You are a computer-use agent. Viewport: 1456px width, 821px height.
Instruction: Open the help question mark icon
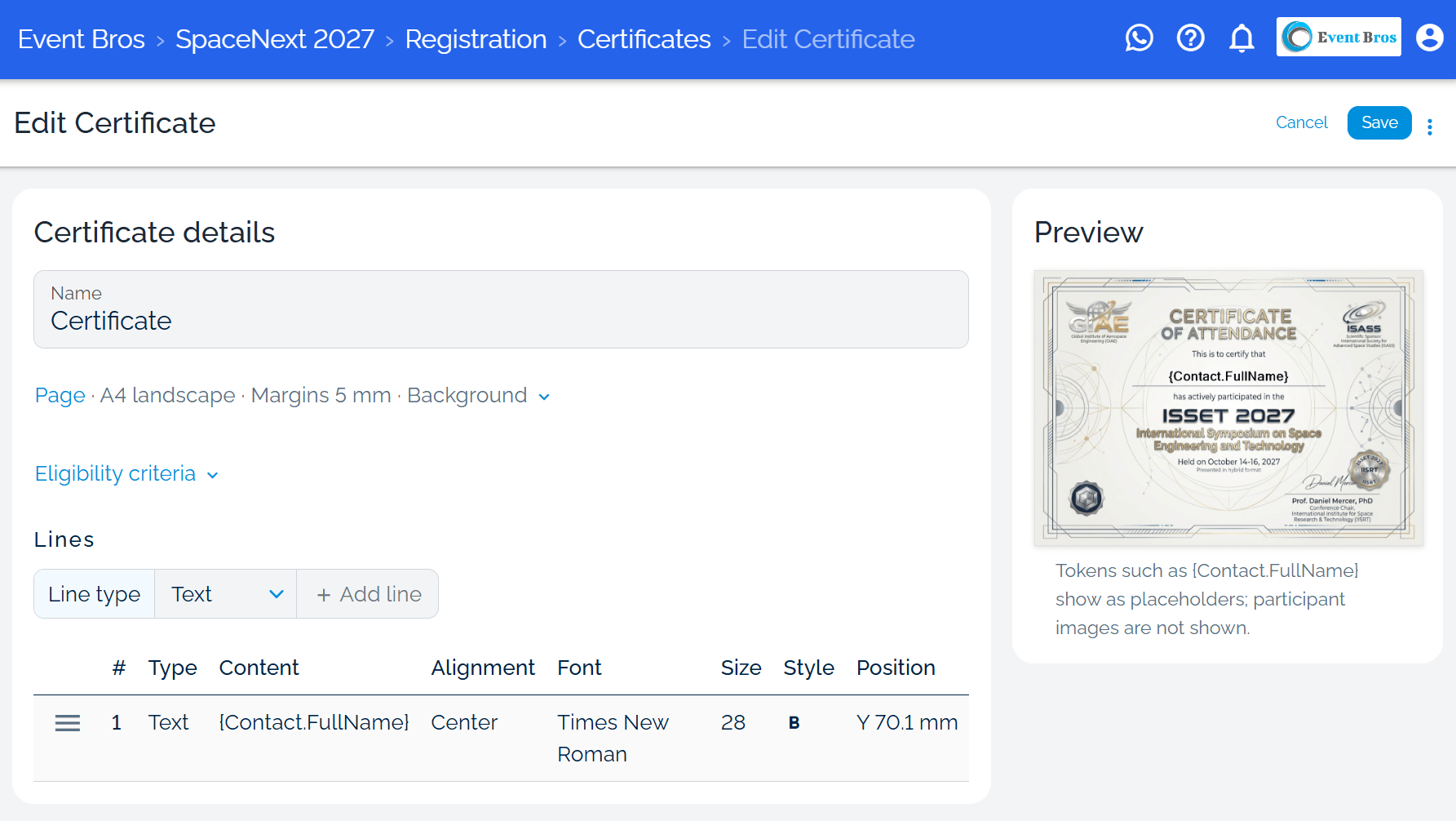click(1190, 38)
